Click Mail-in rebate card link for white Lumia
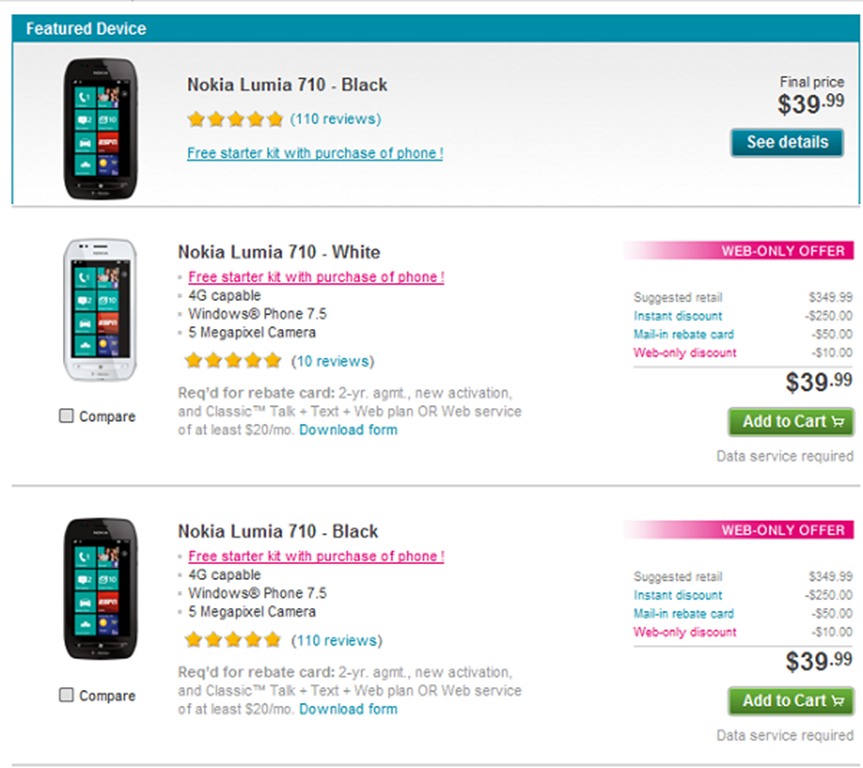863x768 pixels. [683, 334]
